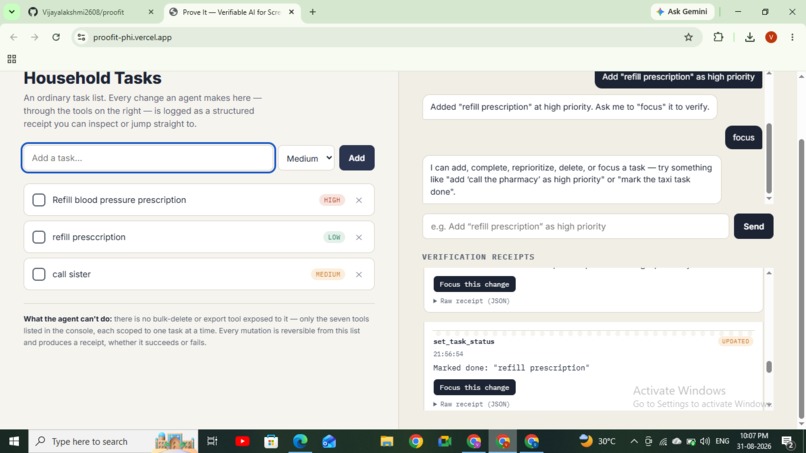806x453 pixels.
Task: Expand upper Raw receipt (JSON) disclosure
Action: (x=471, y=301)
